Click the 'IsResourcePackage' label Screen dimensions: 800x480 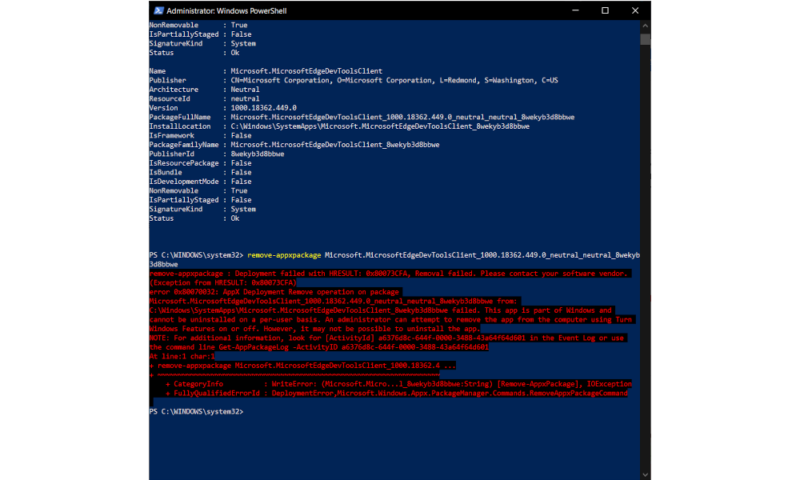click(184, 163)
